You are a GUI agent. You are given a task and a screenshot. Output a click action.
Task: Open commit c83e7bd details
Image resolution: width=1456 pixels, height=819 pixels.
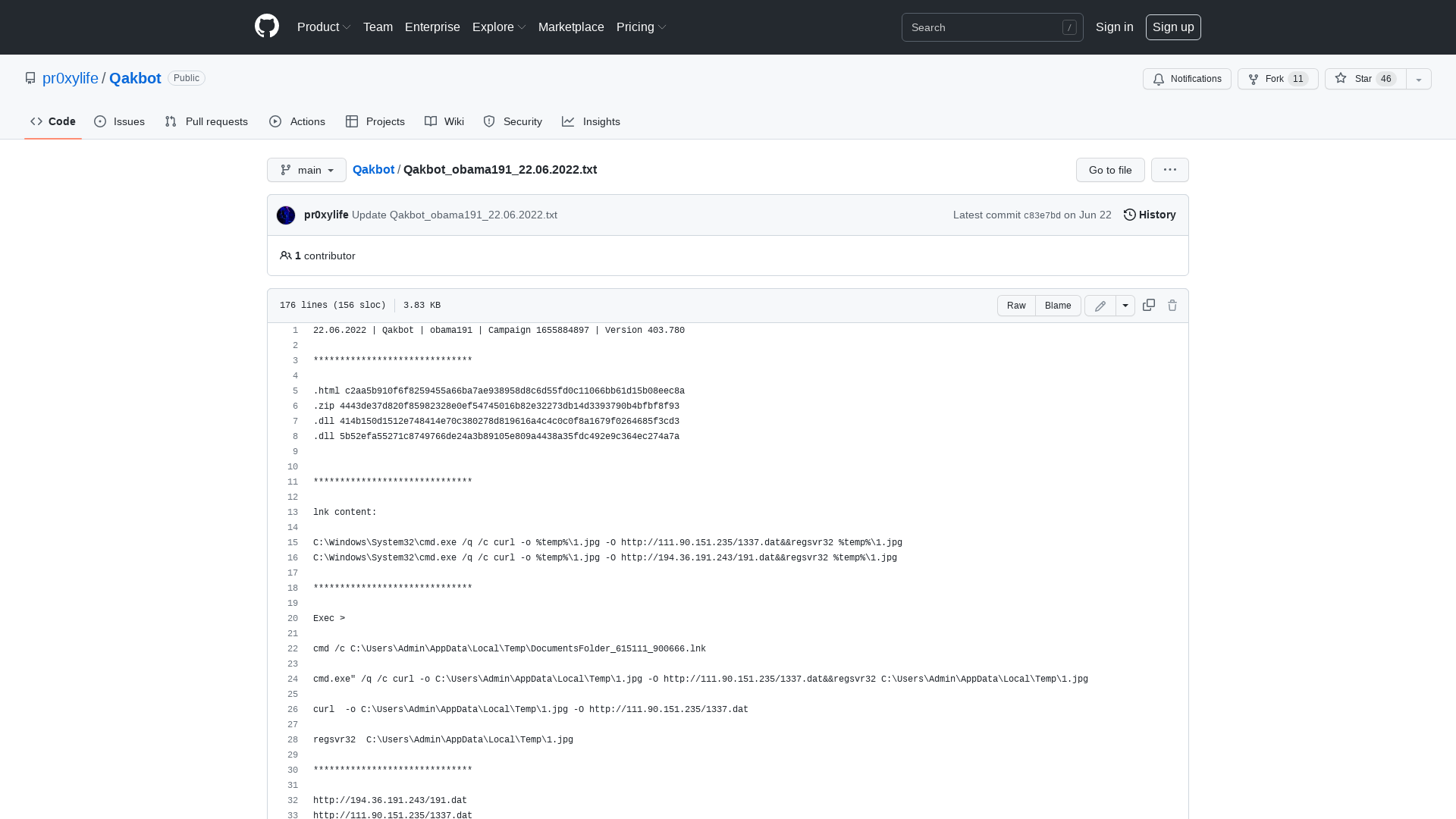[x=1041, y=215]
